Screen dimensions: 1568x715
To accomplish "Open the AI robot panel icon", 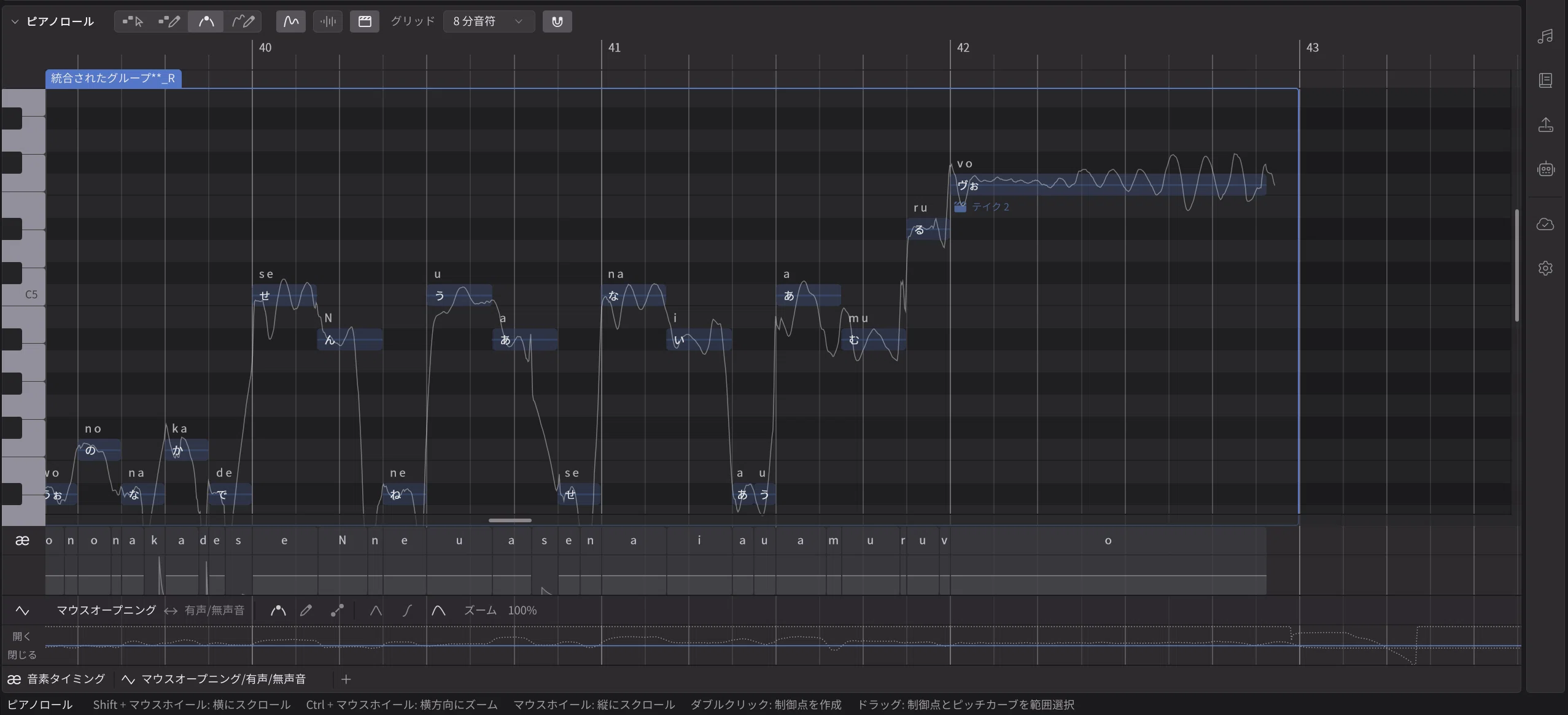I will (1546, 169).
